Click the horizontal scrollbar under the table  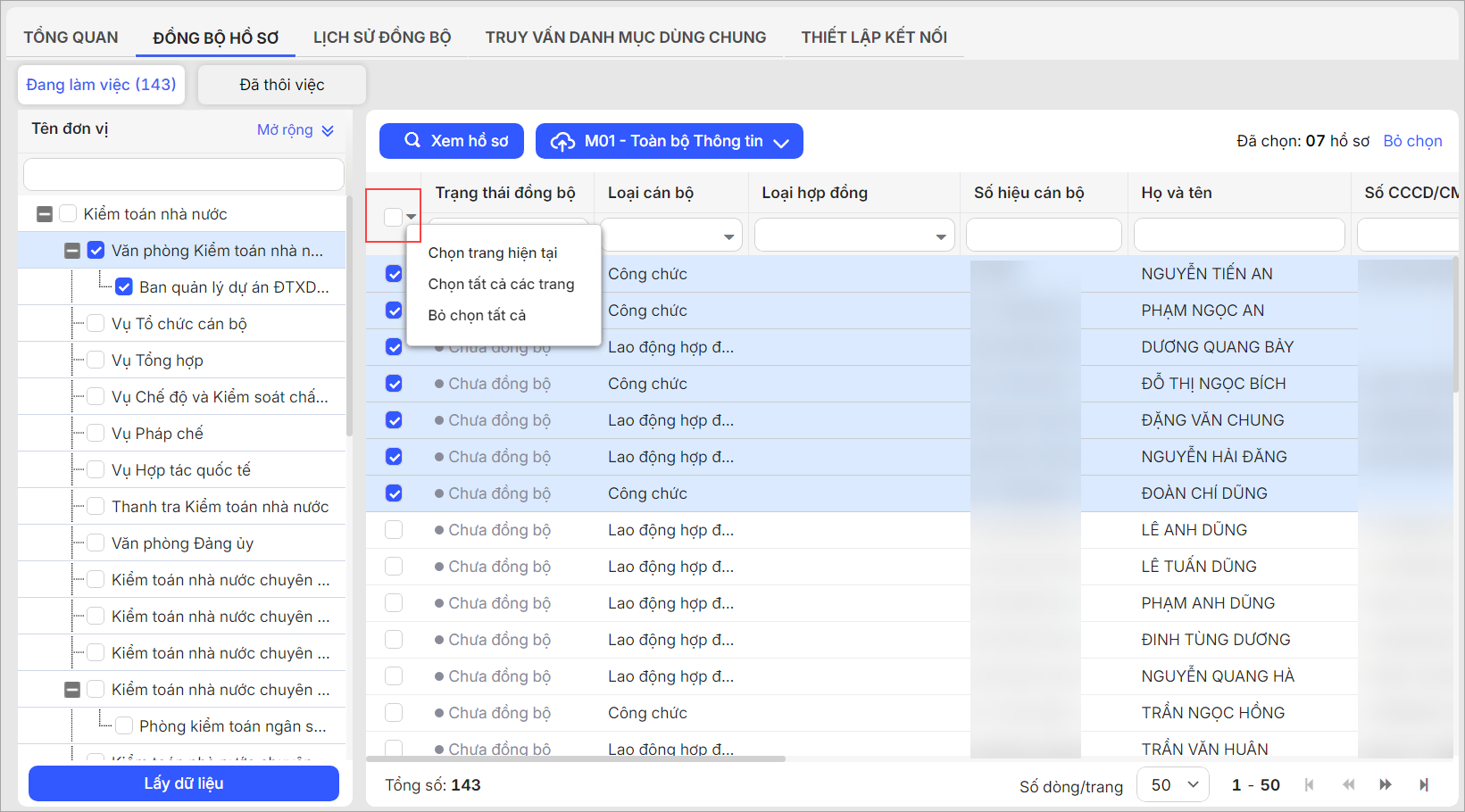576,759
